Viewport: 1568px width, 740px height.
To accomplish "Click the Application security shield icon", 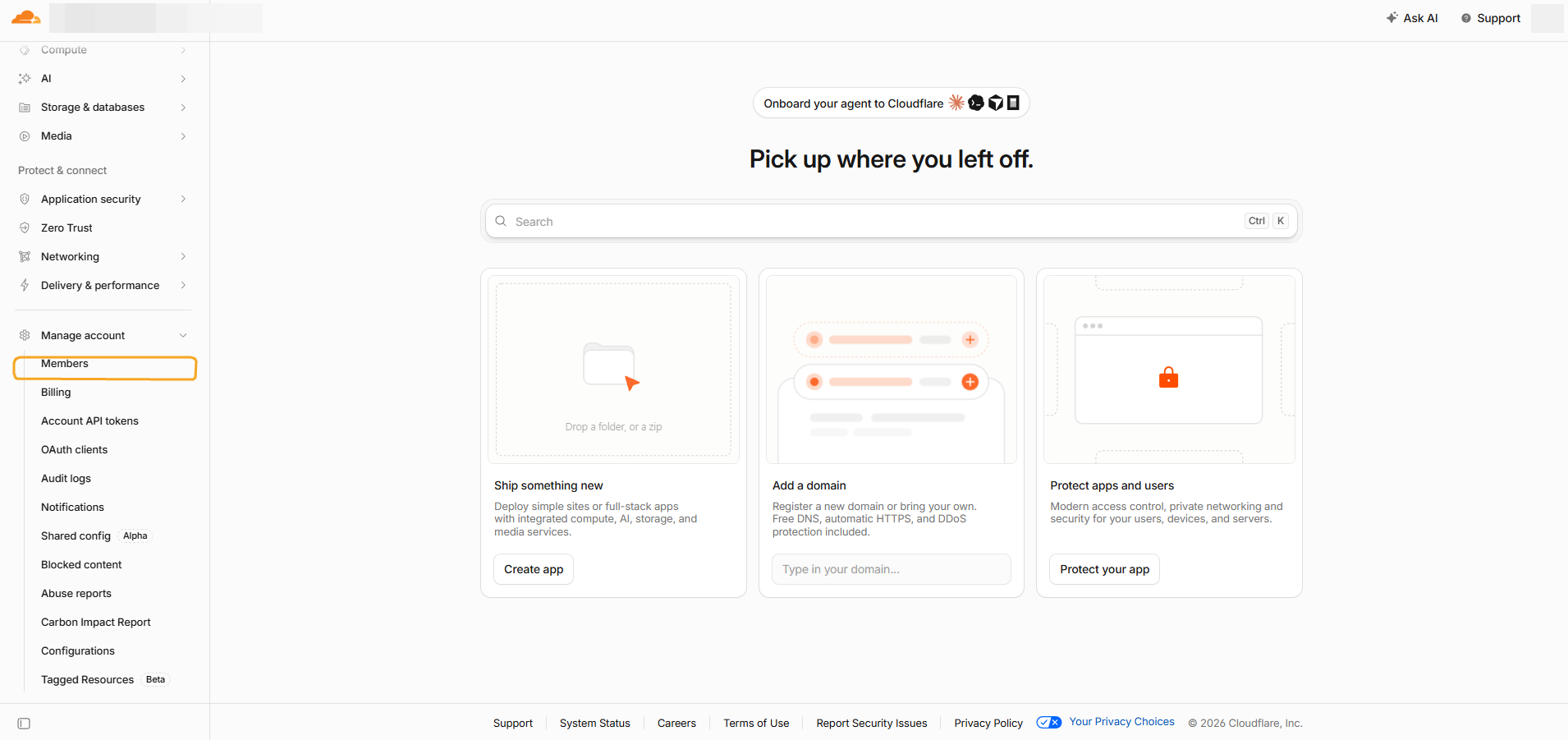I will 25,199.
